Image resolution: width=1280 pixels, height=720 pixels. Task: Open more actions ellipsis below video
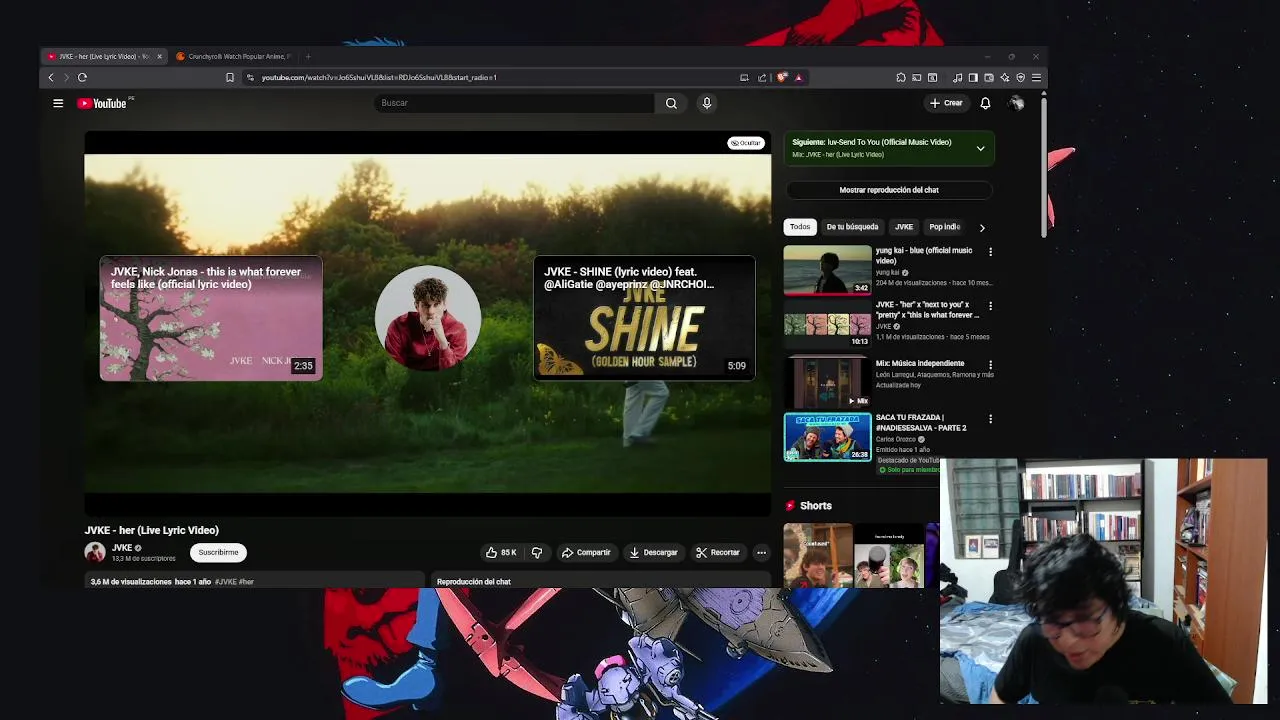761,552
